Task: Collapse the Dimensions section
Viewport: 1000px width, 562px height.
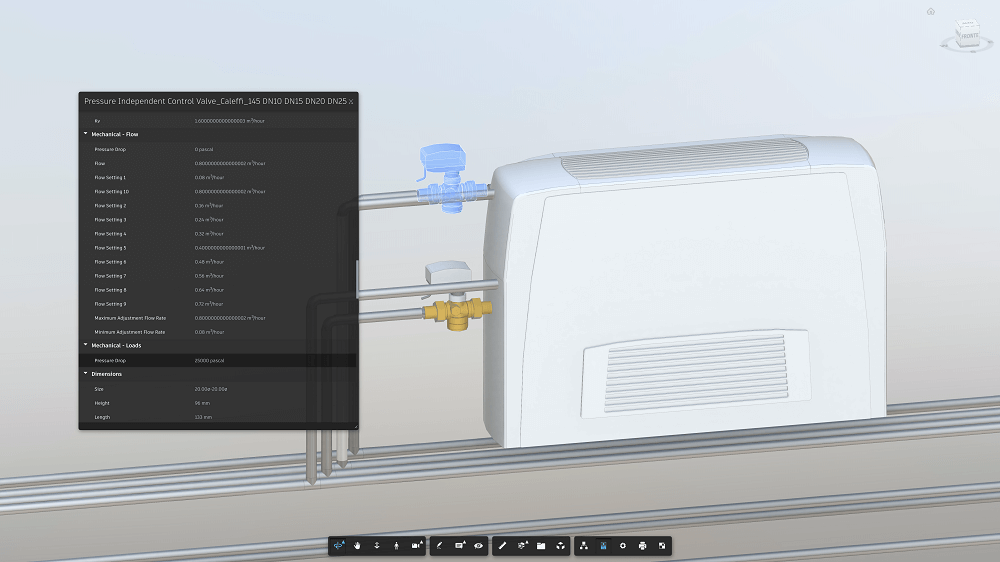Action: [x=85, y=374]
